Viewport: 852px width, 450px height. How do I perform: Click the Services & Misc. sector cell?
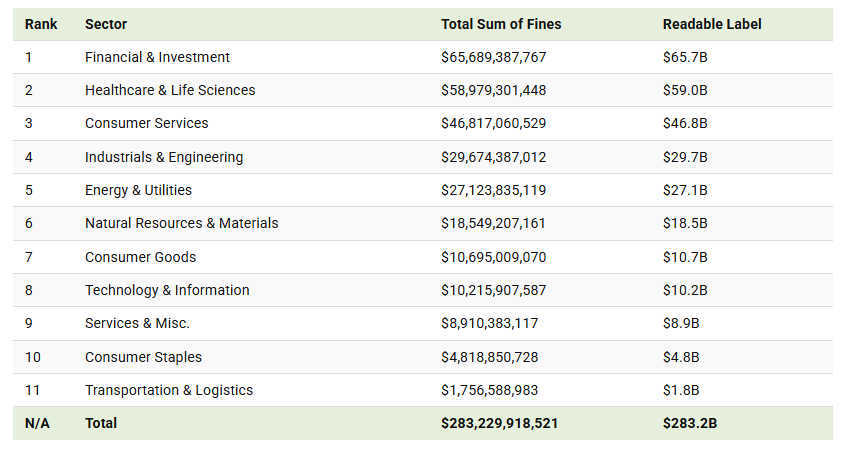137,323
